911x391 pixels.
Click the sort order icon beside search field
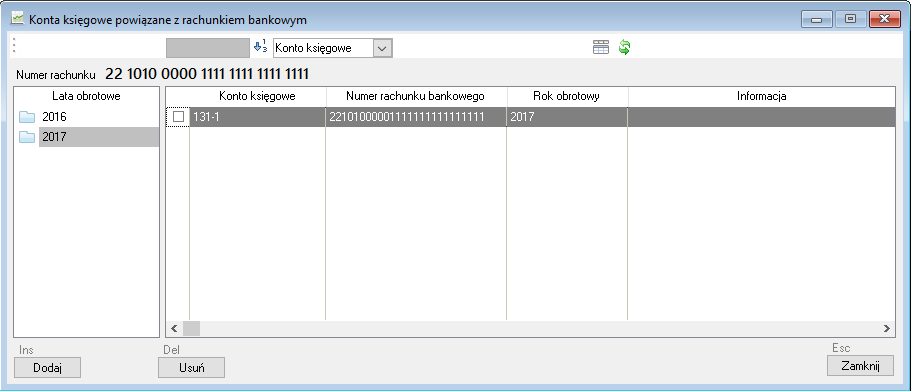pos(260,48)
